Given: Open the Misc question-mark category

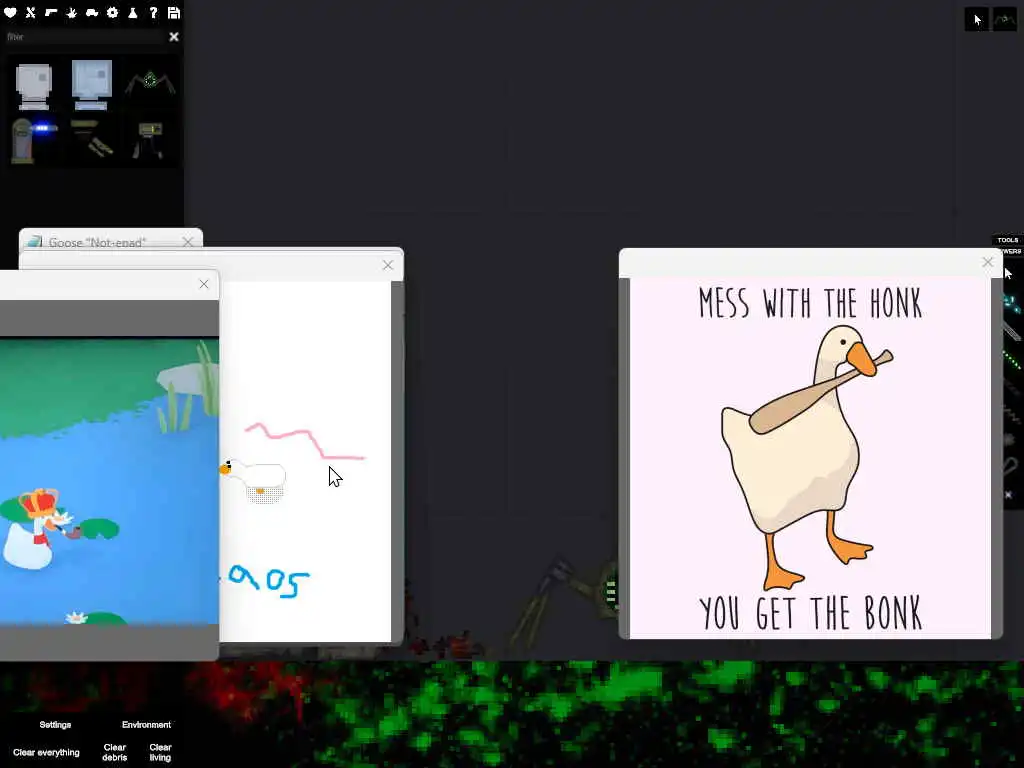Looking at the screenshot, I should tap(153, 12).
